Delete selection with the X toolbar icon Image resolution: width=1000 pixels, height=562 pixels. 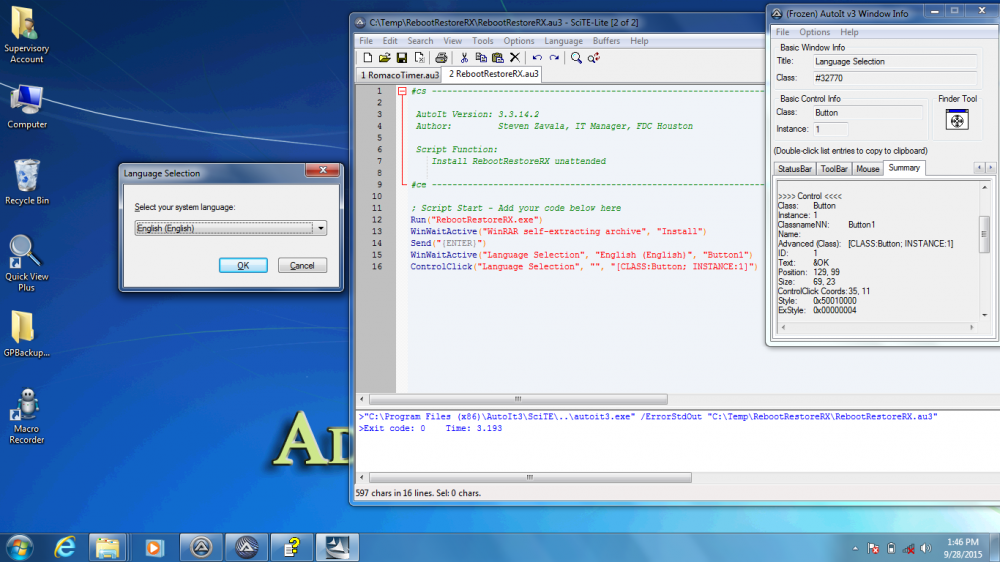[x=515, y=58]
